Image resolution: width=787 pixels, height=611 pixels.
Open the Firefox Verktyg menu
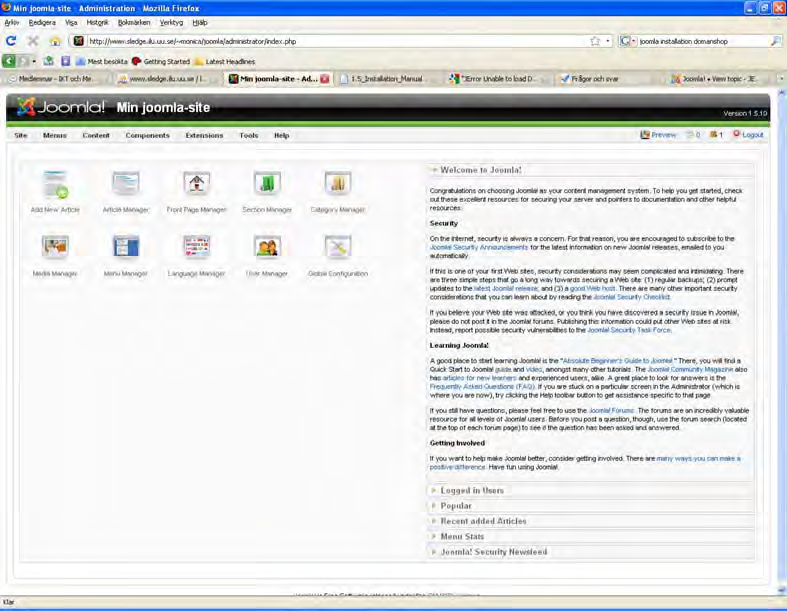171,23
